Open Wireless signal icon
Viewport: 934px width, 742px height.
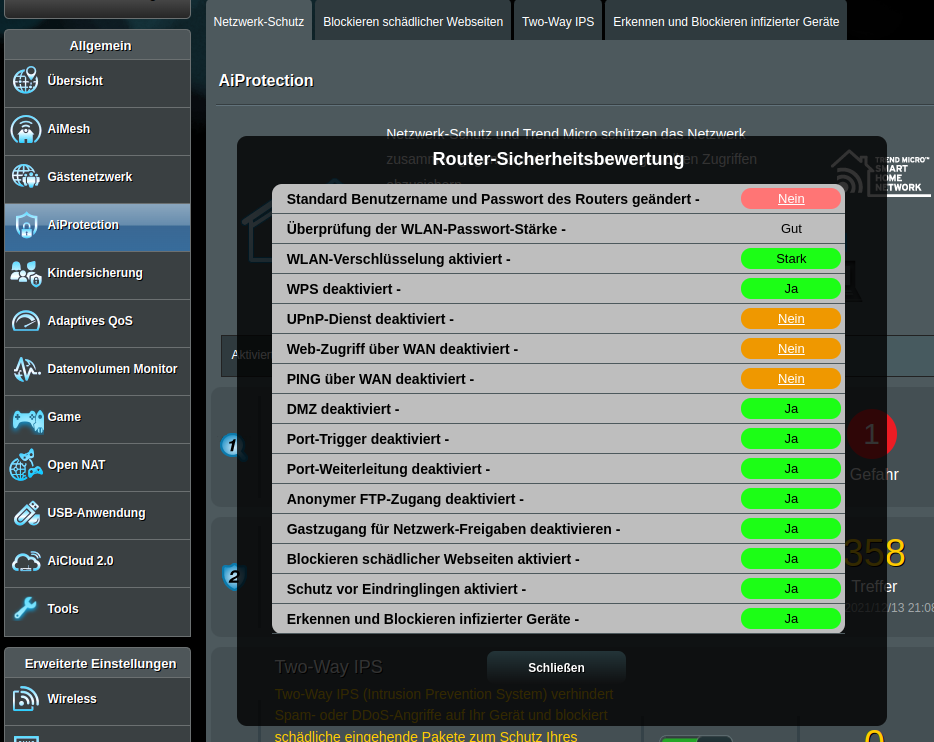tap(26, 699)
